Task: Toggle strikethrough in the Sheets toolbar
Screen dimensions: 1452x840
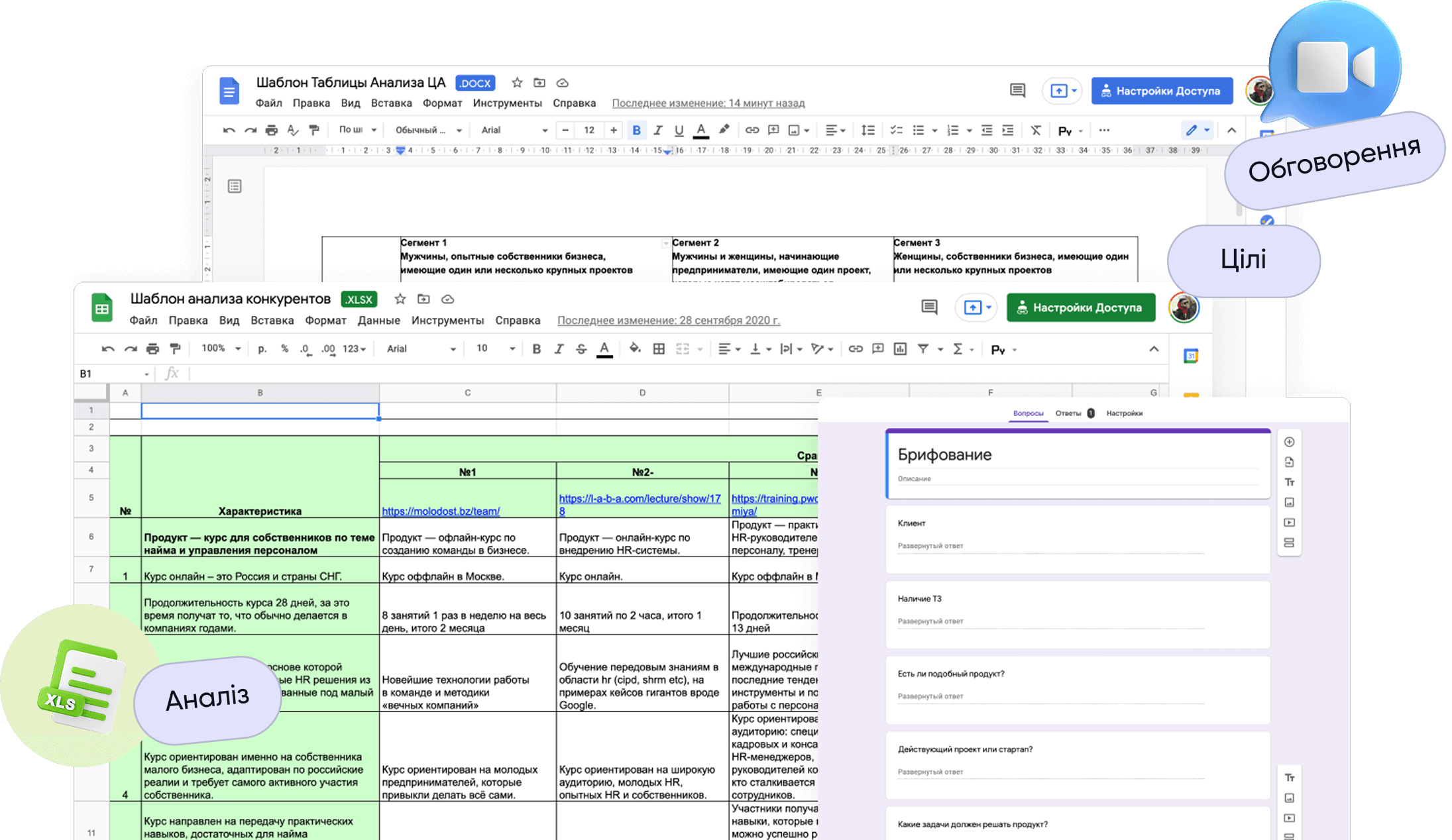Action: (581, 349)
